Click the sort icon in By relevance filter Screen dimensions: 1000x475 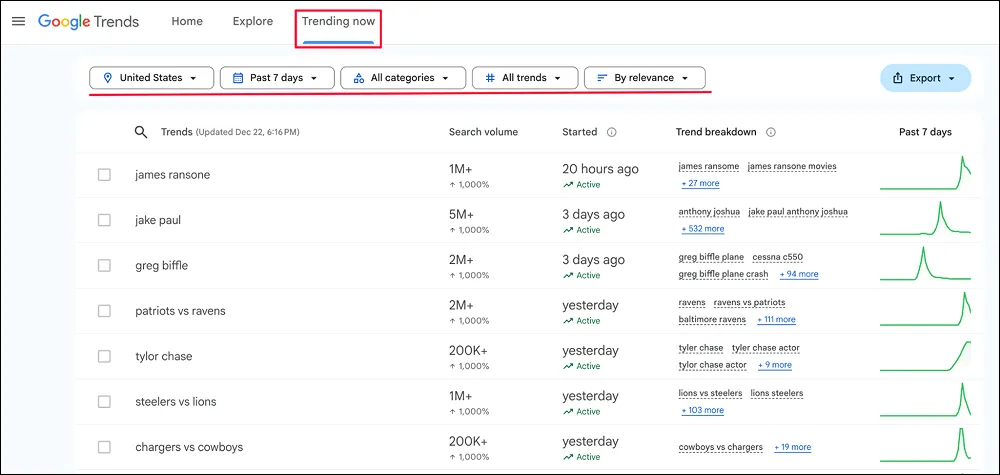tap(601, 78)
